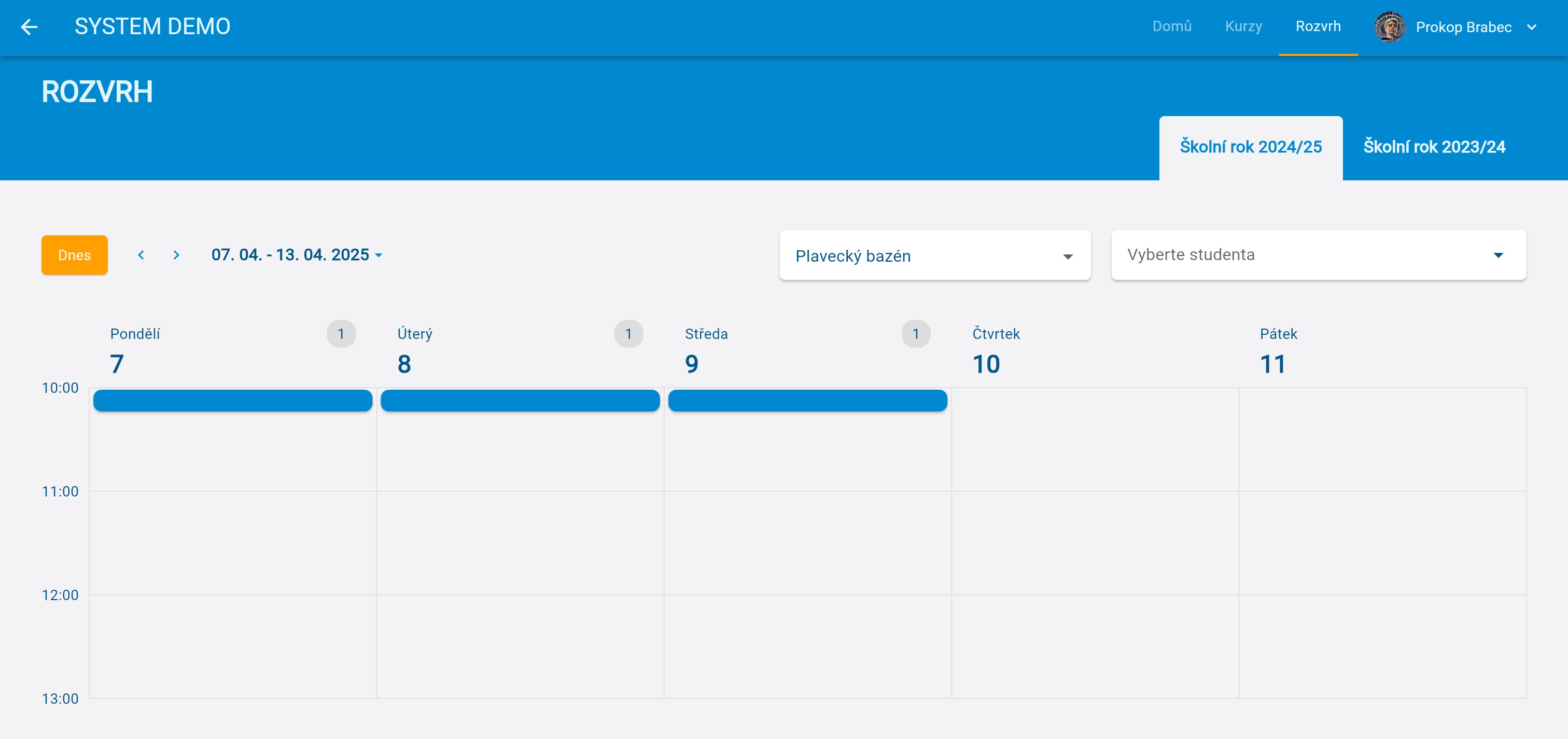Open the Úterý 10:00 lesson block
Viewport: 1568px width, 739px height.
[520, 401]
